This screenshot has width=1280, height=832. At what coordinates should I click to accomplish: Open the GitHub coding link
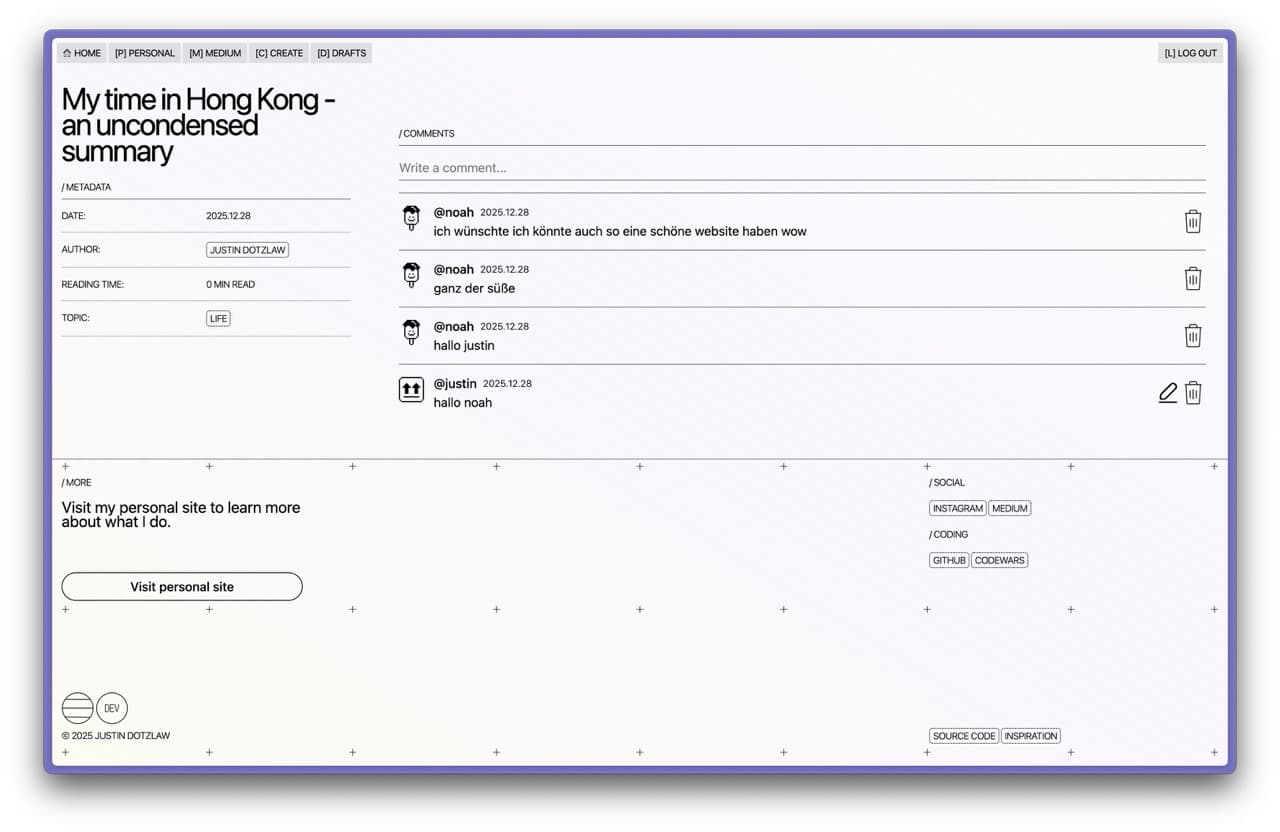click(x=949, y=560)
